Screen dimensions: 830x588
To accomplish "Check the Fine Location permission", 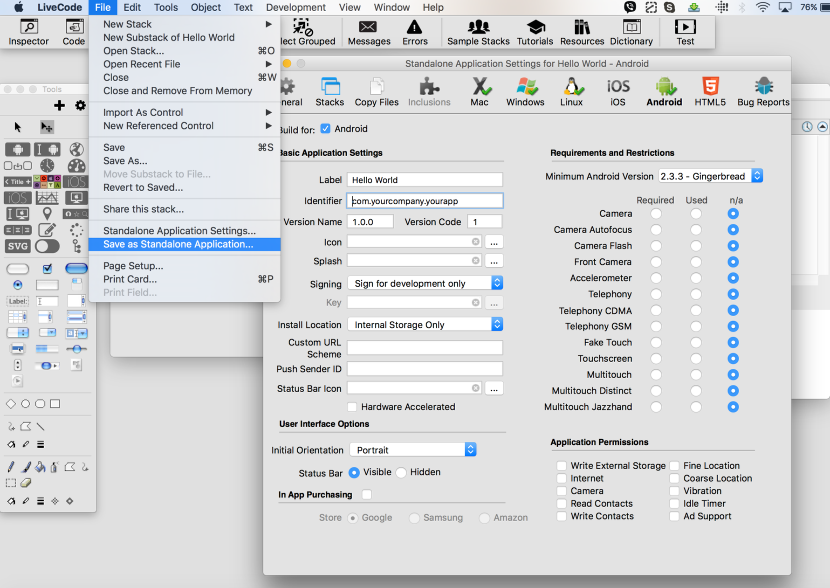I will pyautogui.click(x=674, y=466).
